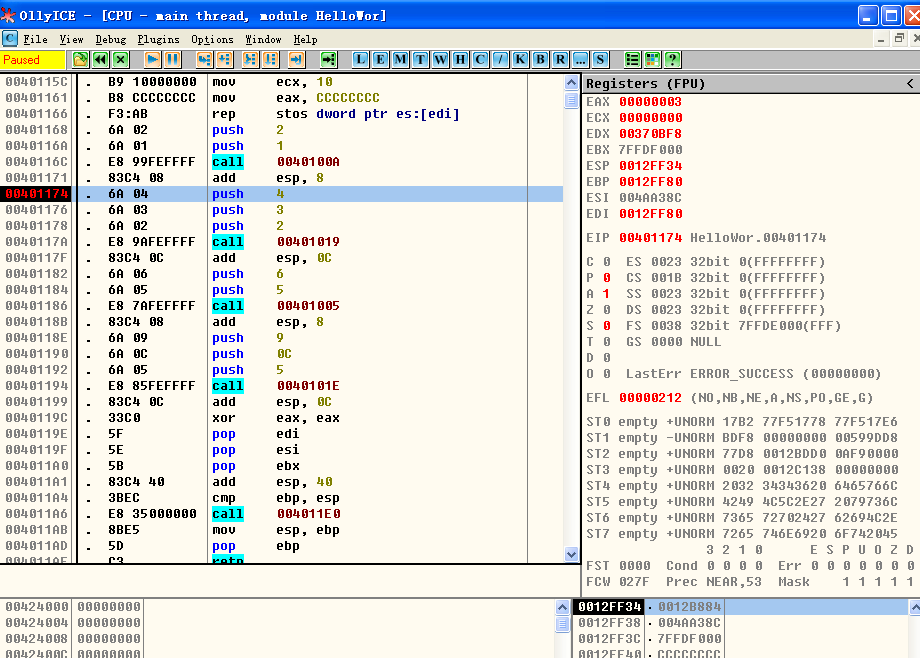Open the Log window with the L button

(x=360, y=59)
